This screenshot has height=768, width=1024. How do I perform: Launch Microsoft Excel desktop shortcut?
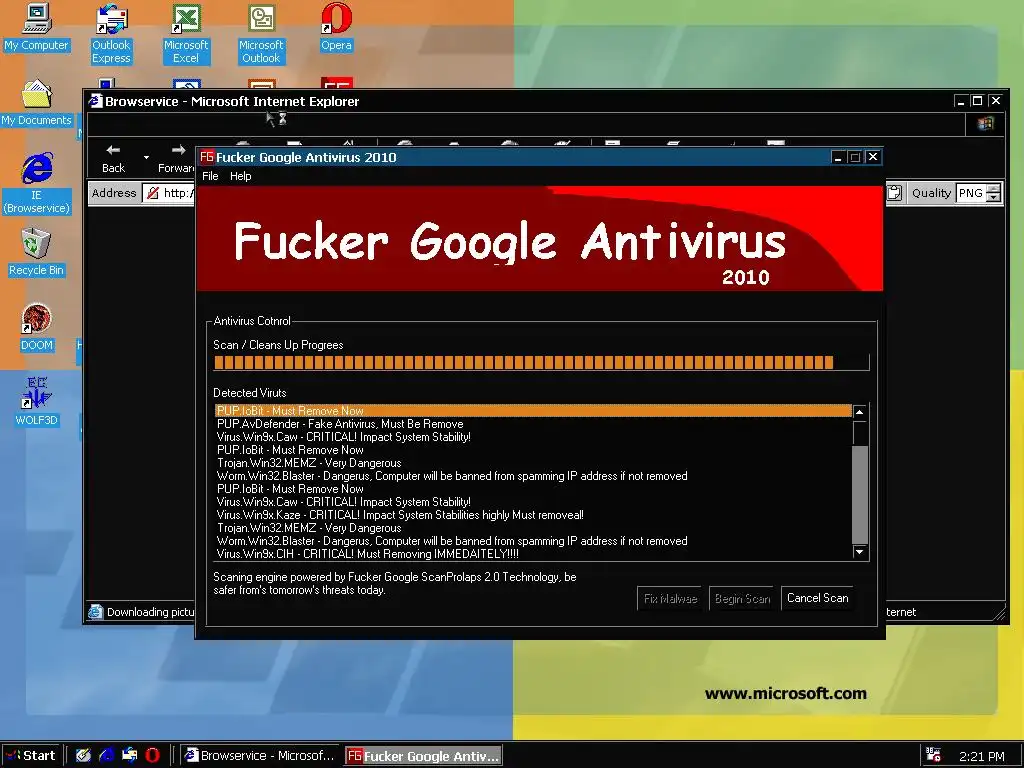[x=186, y=33]
